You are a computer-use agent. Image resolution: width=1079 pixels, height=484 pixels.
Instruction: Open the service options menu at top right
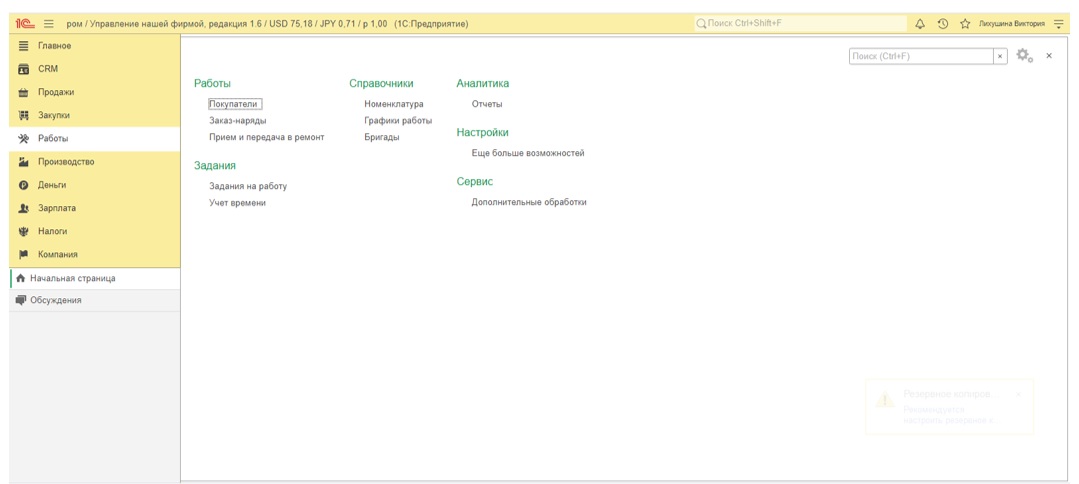[1059, 24]
